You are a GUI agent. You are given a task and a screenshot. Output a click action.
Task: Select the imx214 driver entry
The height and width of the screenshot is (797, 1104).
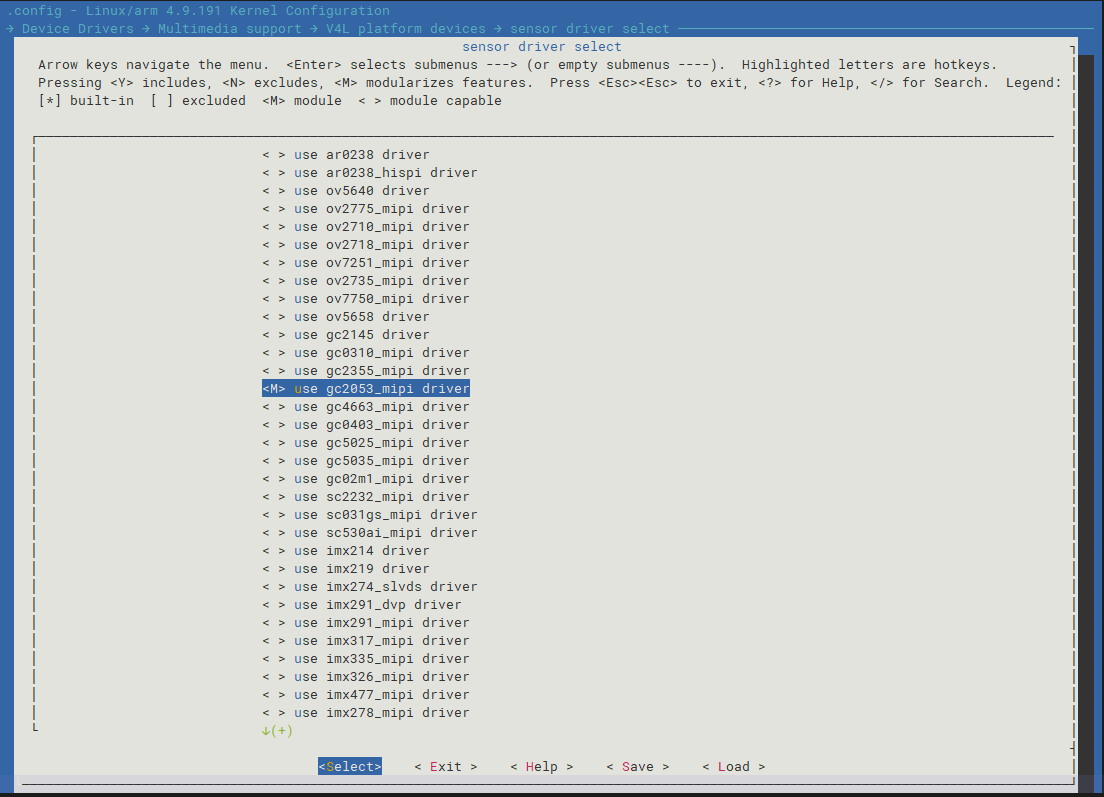click(346, 551)
